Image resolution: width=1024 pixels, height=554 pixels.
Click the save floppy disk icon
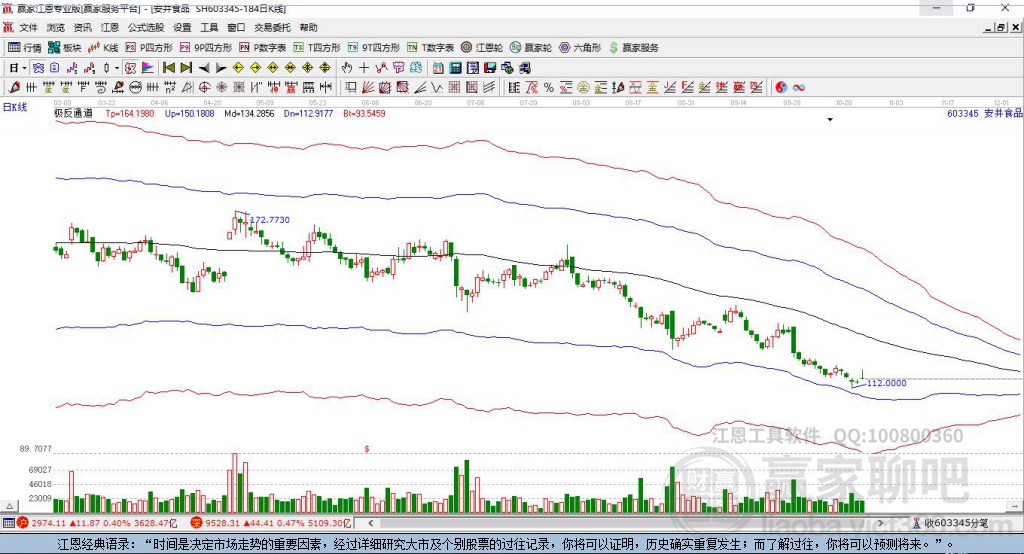(490, 68)
